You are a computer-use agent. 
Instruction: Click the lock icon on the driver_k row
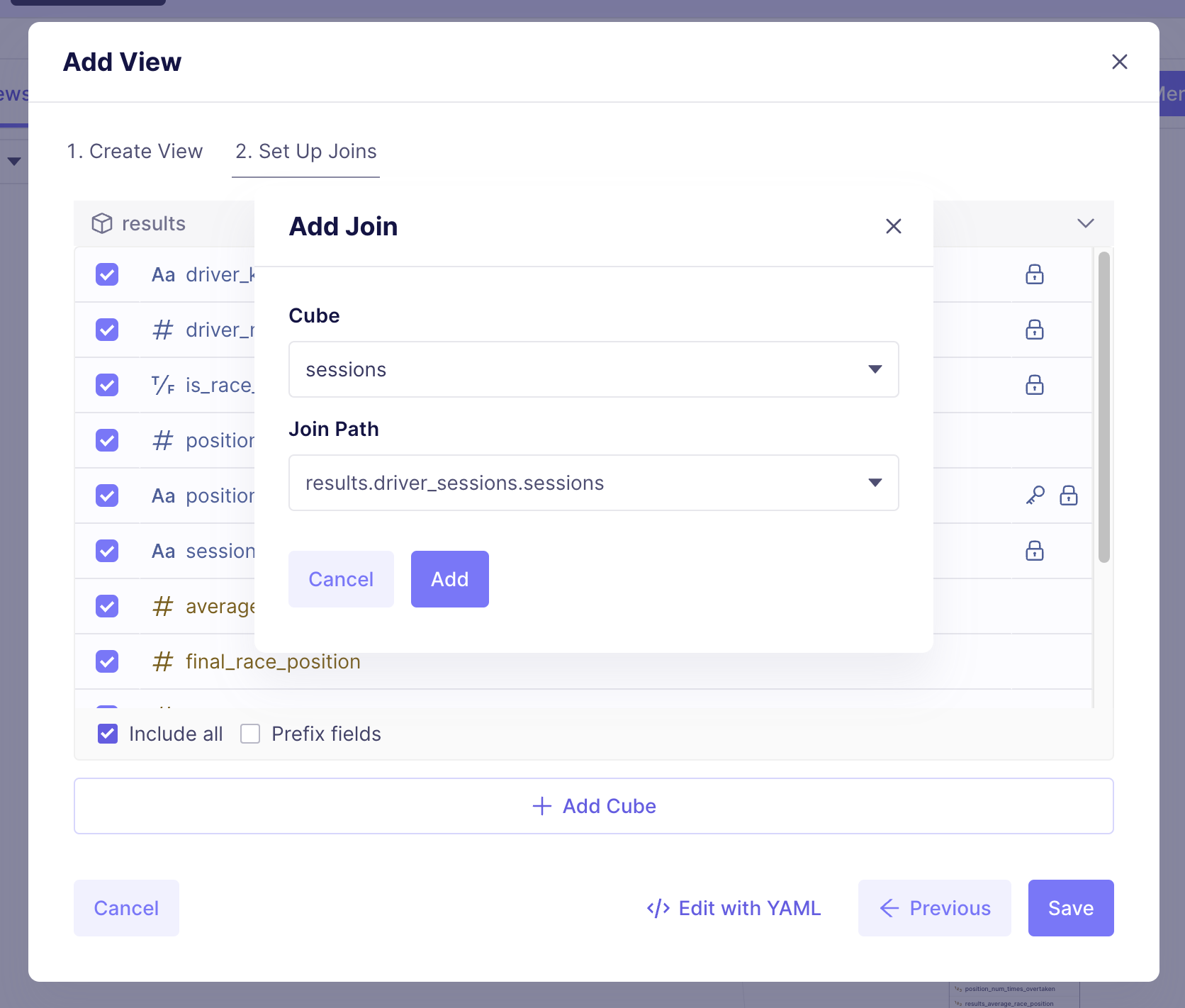pyautogui.click(x=1034, y=274)
